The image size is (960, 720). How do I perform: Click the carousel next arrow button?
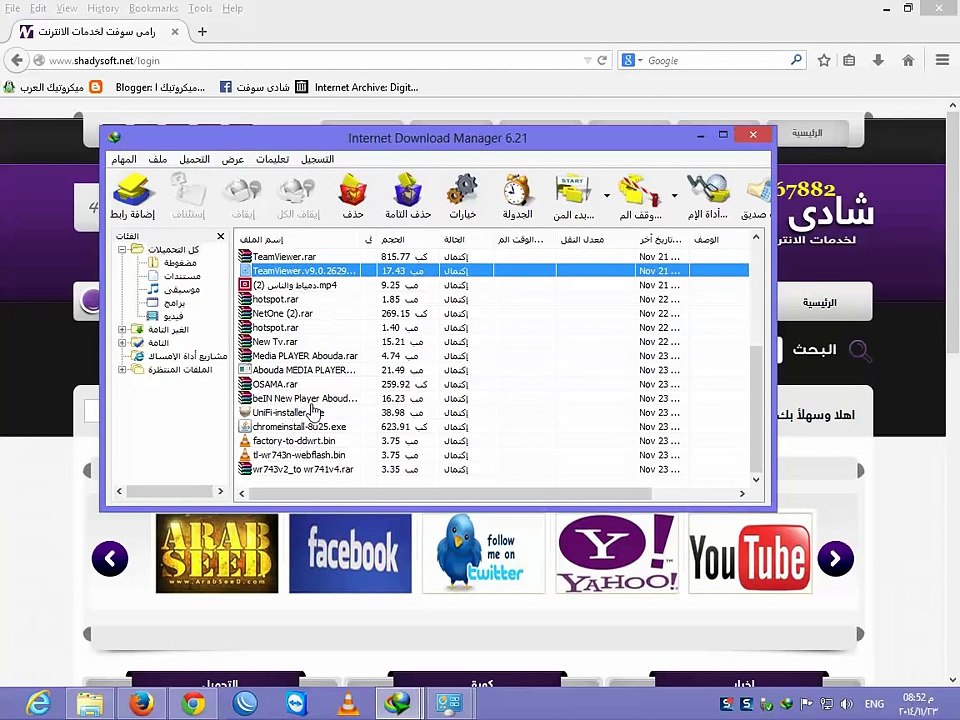pos(836,558)
